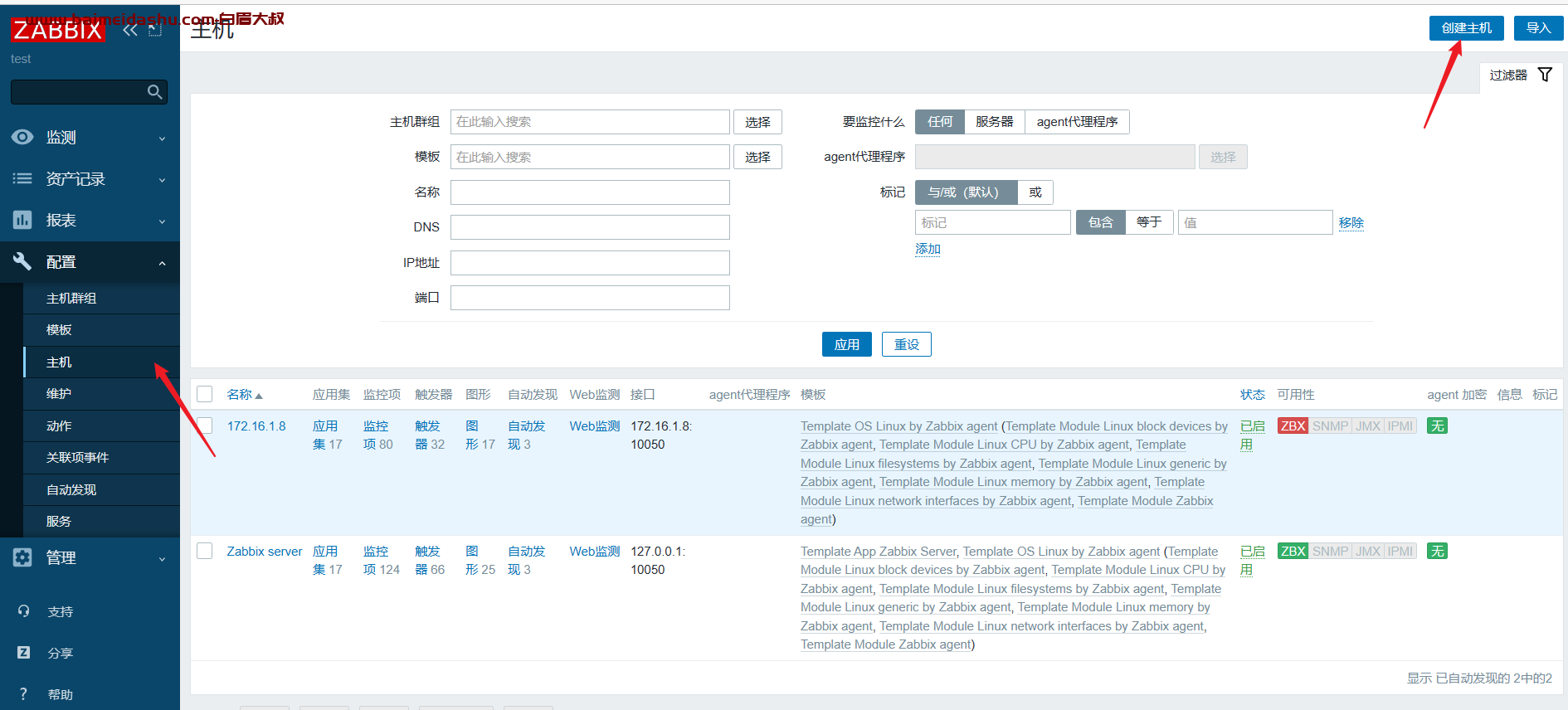Viewport: 1568px width, 710px height.
Task: Open 主机群组 in configuration submenu
Action: [101, 298]
